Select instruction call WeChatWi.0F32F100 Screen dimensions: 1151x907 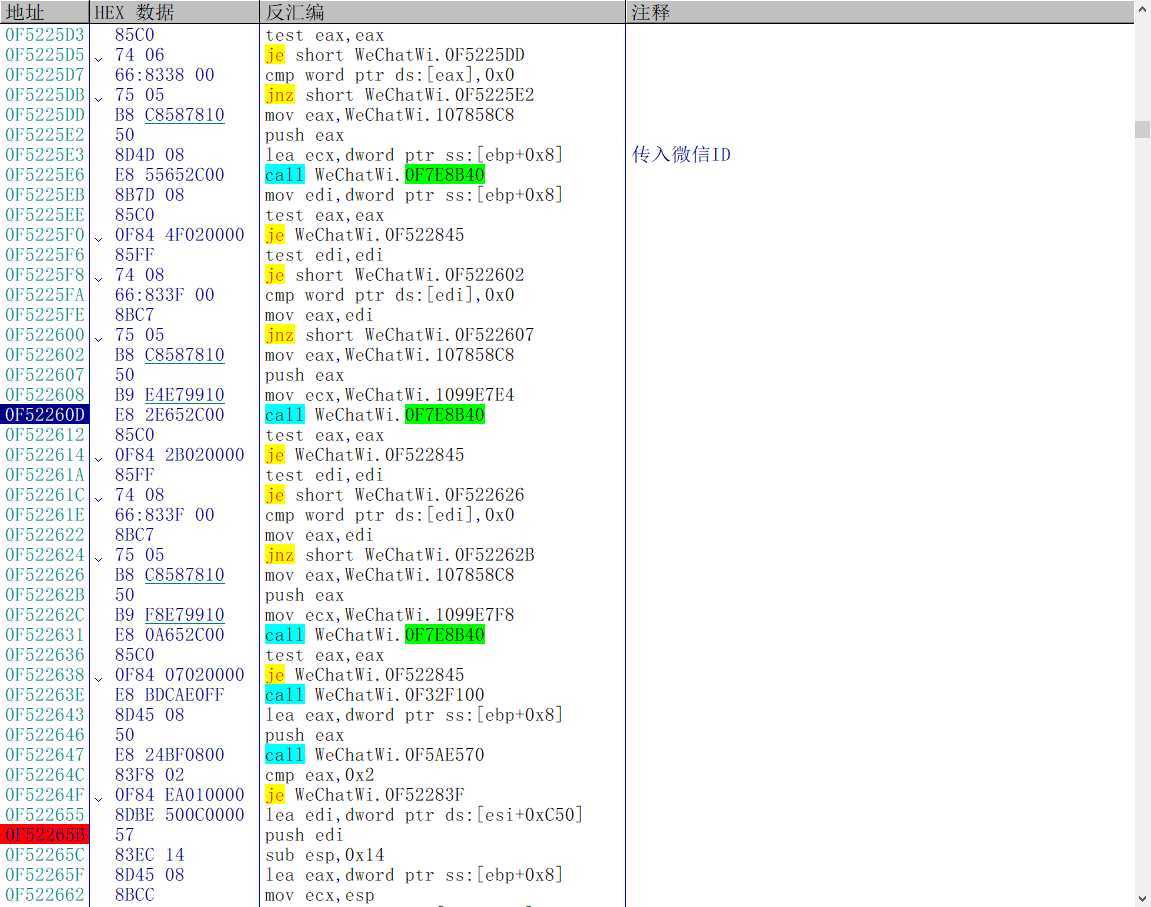[374, 695]
